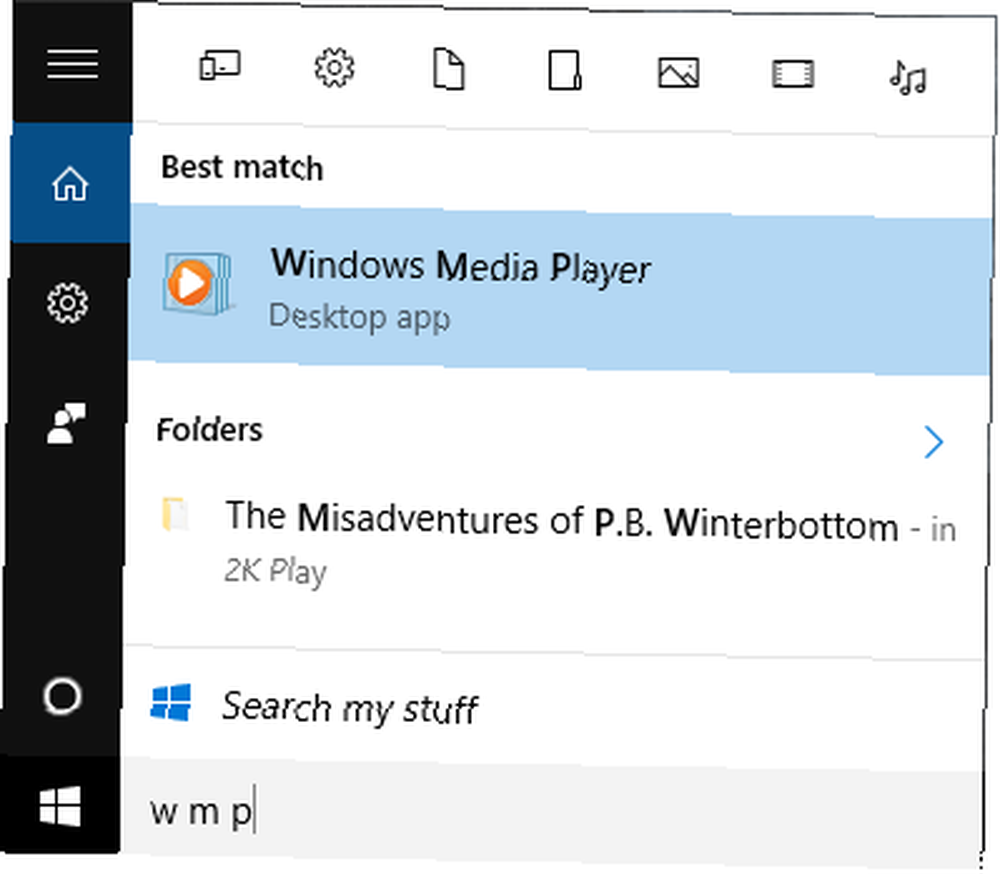Click the Cortana circle icon
Viewport: 1000px width, 874px height.
[x=62, y=695]
